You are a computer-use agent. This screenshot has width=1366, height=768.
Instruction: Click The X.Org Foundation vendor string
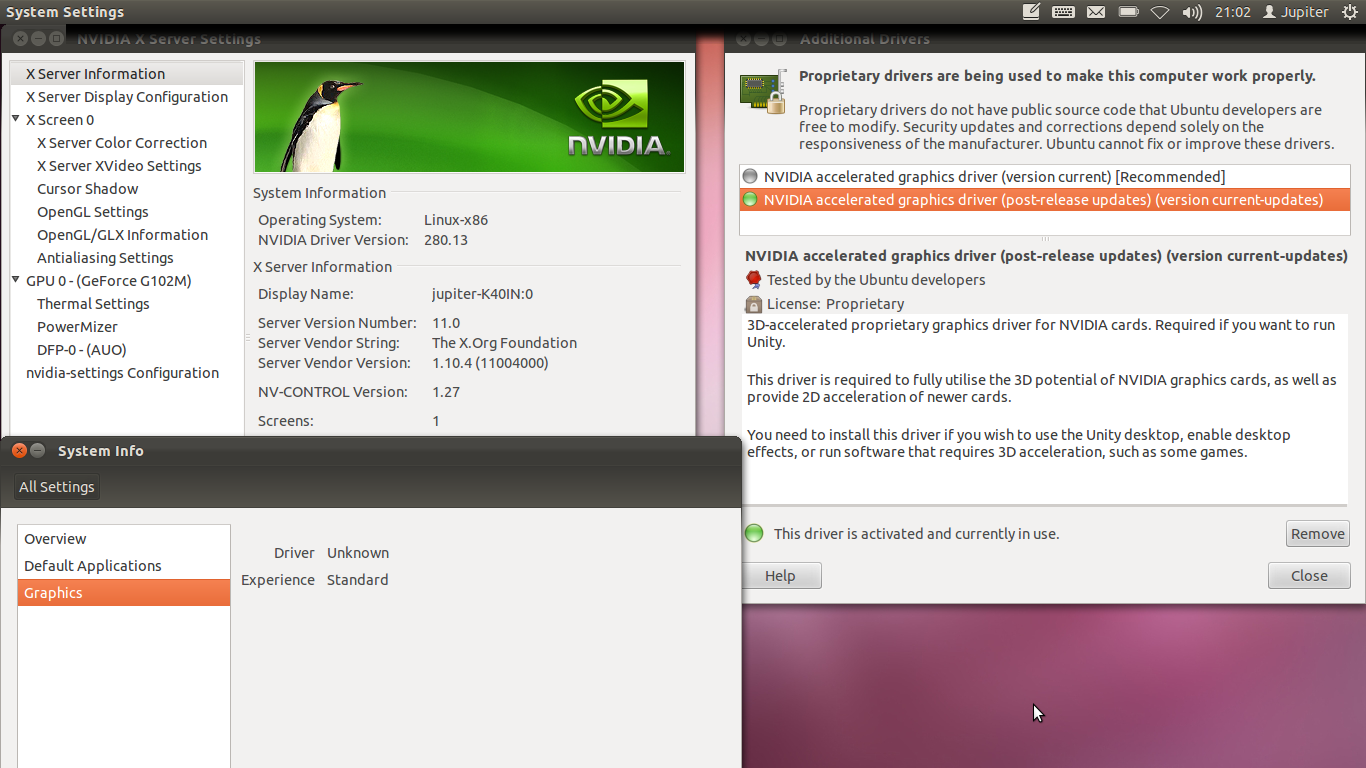(504, 343)
